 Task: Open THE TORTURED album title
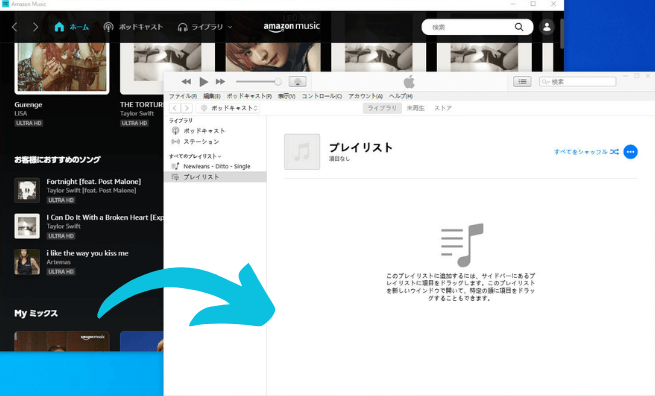tap(141, 104)
